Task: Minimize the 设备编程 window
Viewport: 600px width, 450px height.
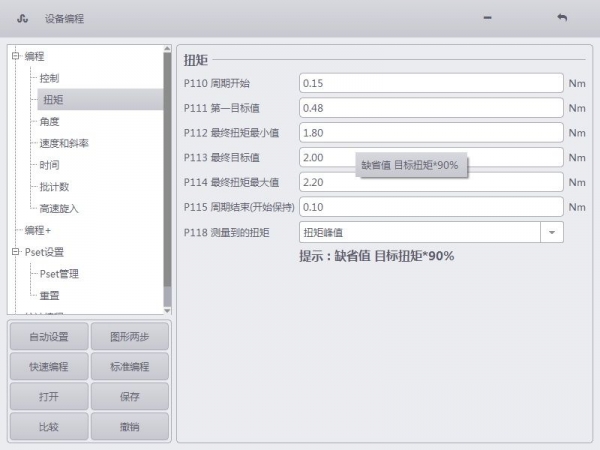Action: [x=487, y=19]
